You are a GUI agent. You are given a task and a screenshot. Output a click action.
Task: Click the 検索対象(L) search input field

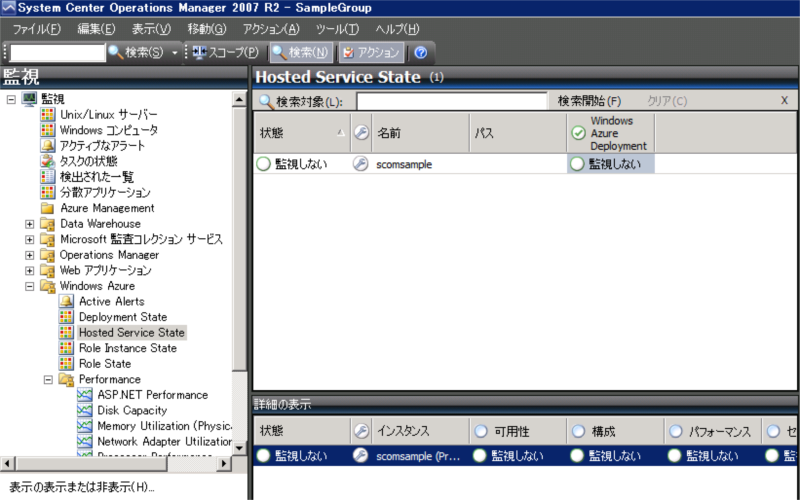tap(452, 101)
